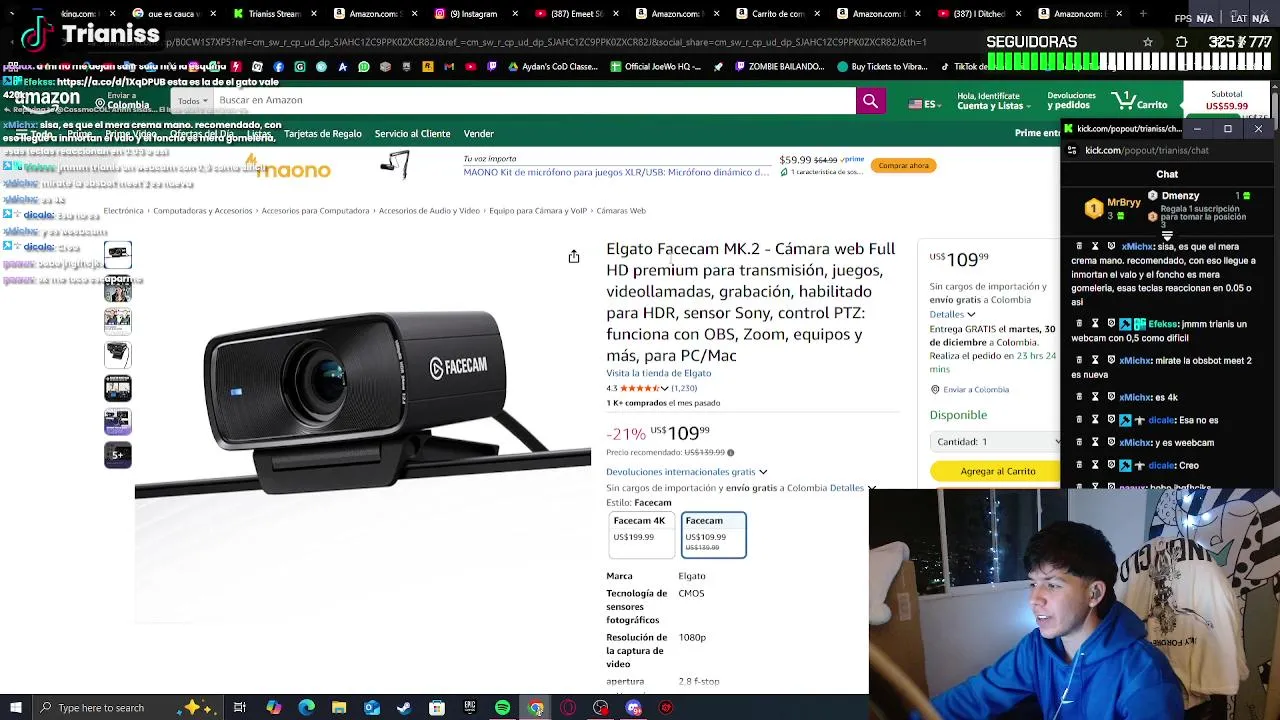Open Task View on the taskbar
This screenshot has height=720, width=1280.
(240, 708)
